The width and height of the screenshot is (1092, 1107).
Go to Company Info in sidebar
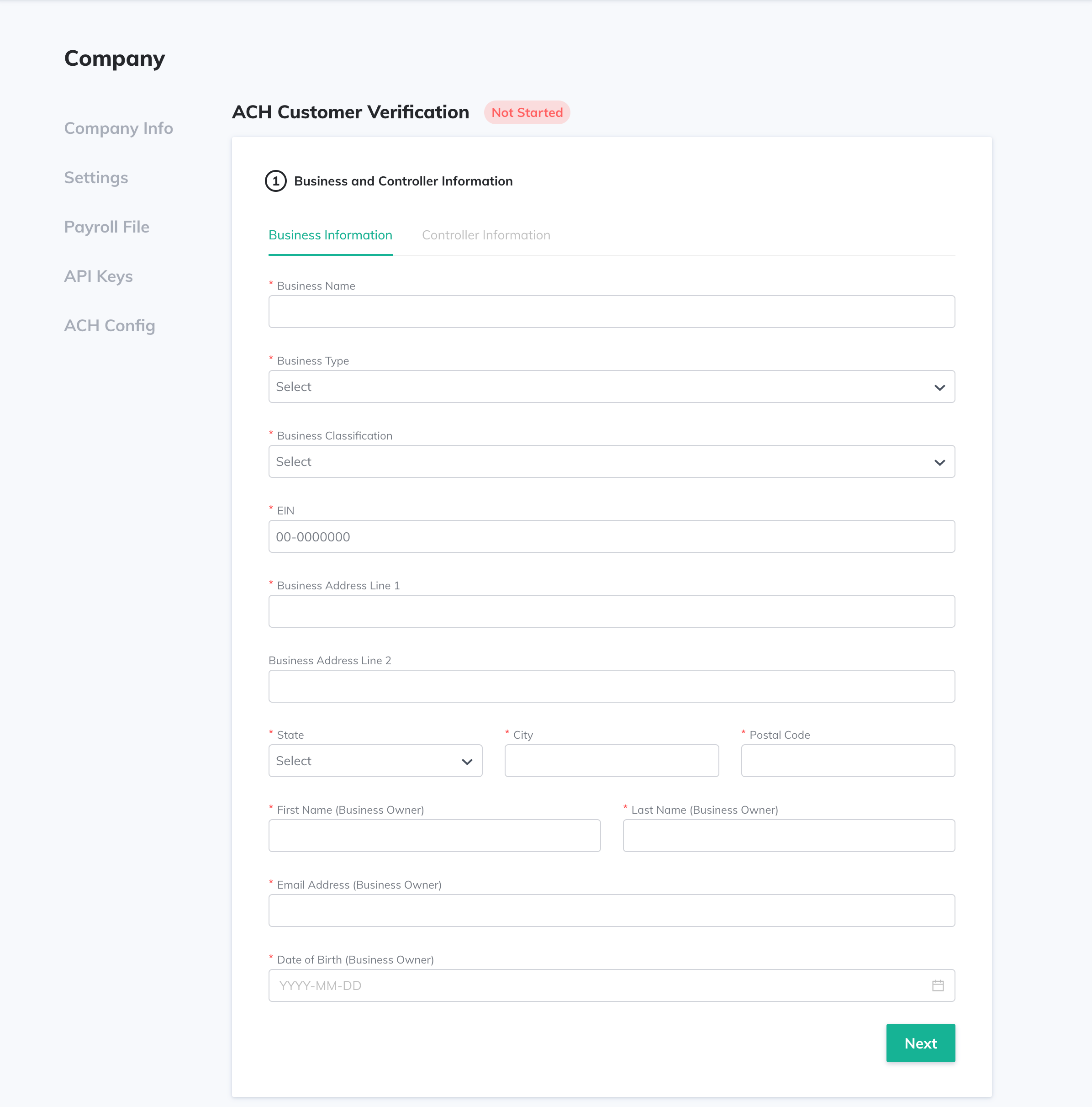click(x=119, y=128)
